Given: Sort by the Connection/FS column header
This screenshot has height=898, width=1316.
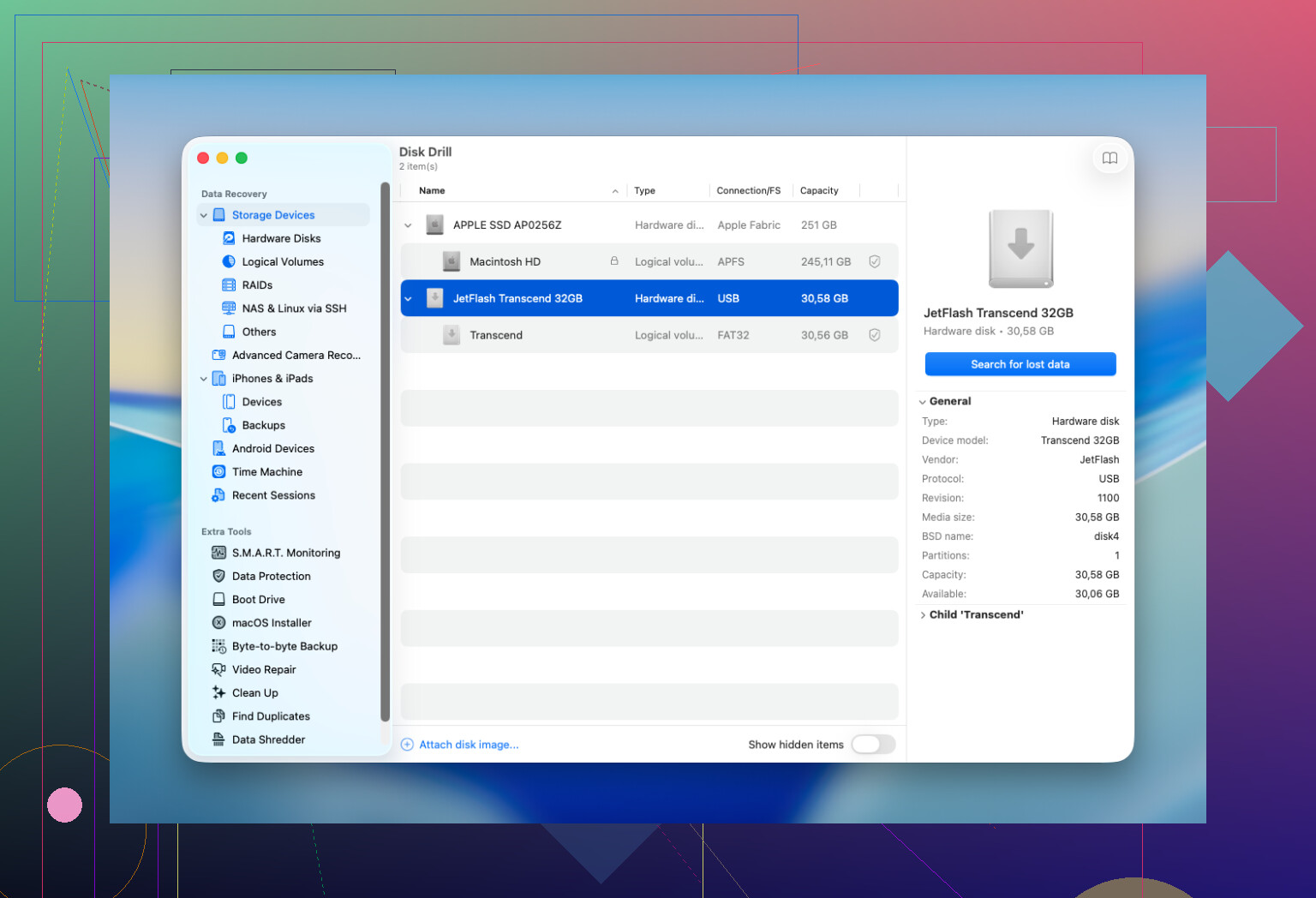Looking at the screenshot, I should [749, 190].
